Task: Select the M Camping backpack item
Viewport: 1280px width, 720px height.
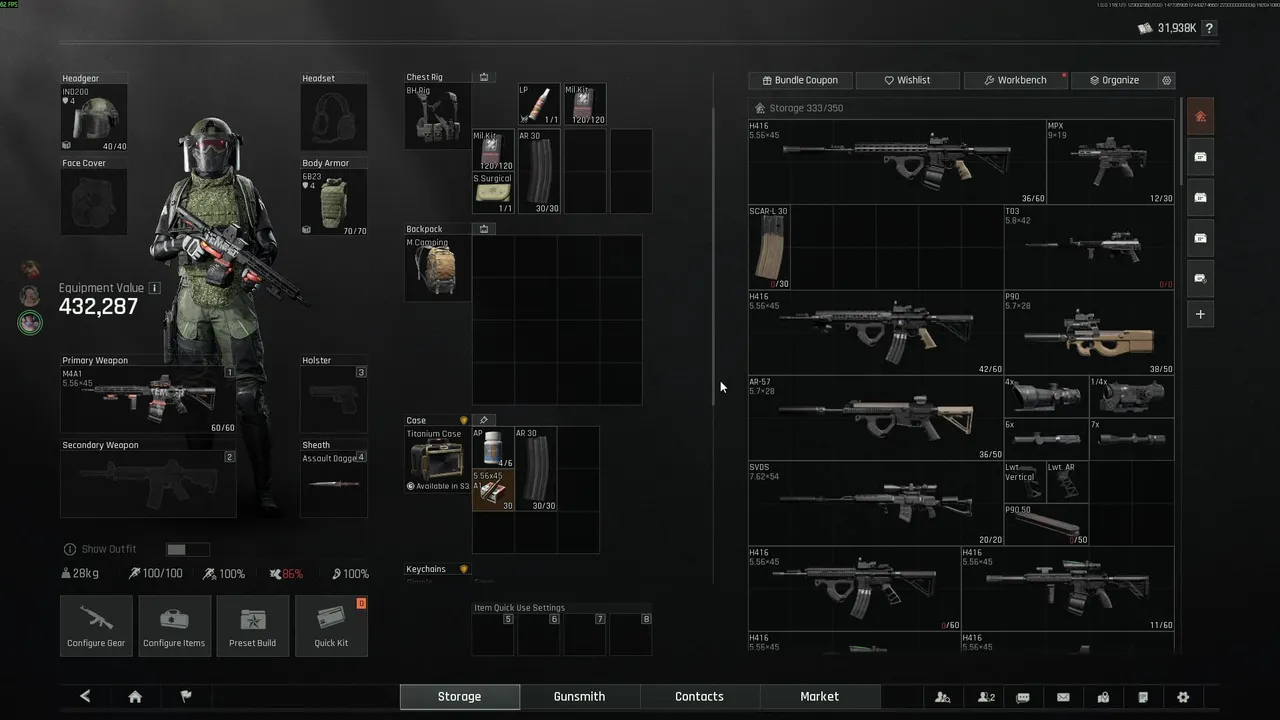Action: [x=437, y=268]
